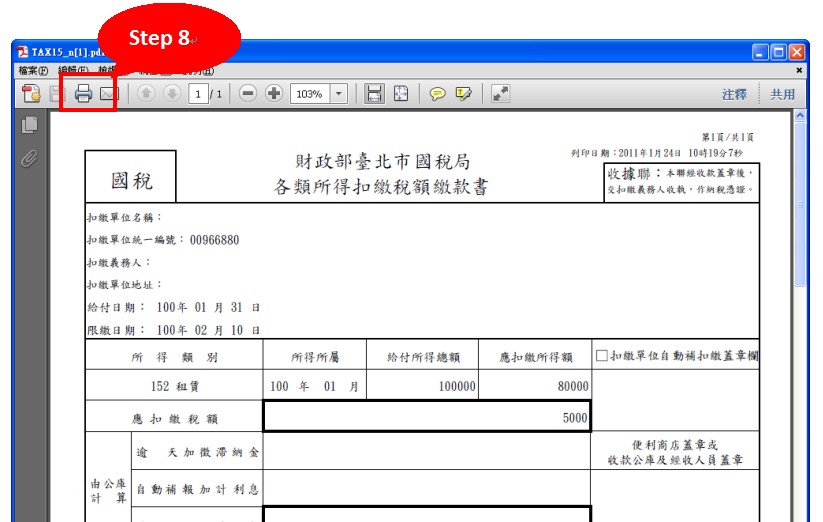Click the Create PDF online toolbar icon
The width and height of the screenshot is (823, 522).
[x=31, y=94]
